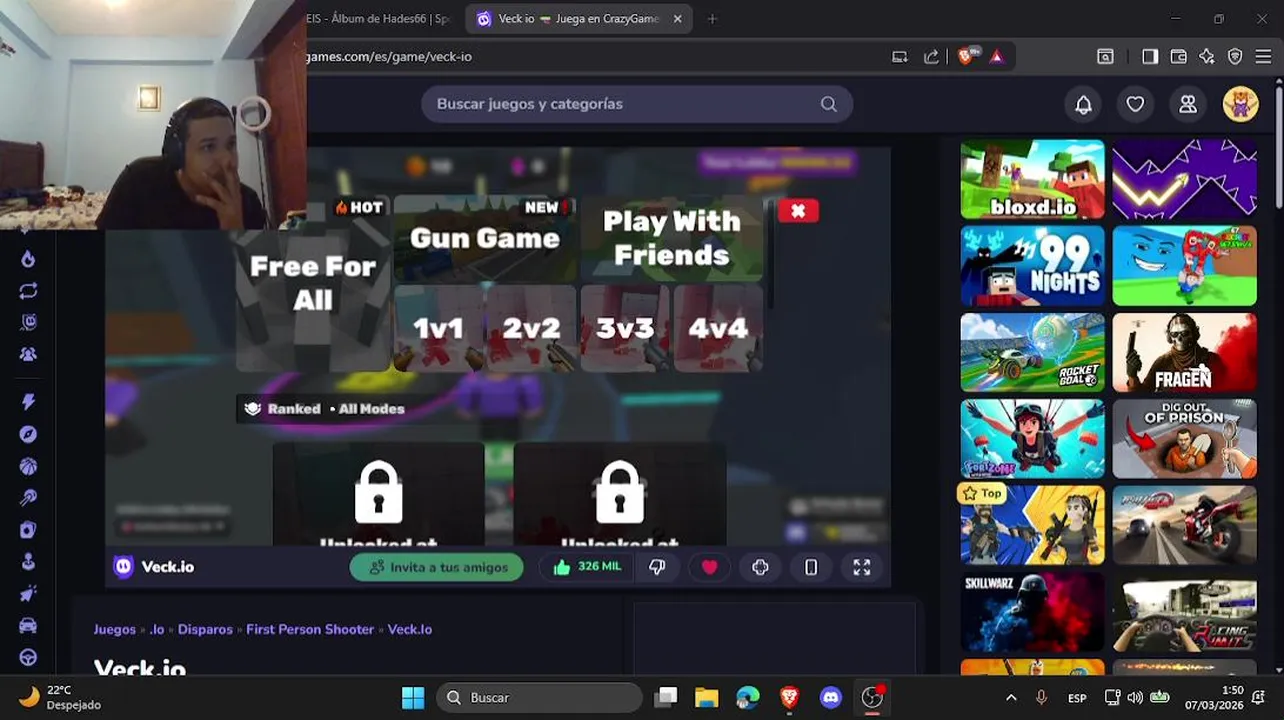
Task: Open the friends icon in header
Action: coord(1188,104)
